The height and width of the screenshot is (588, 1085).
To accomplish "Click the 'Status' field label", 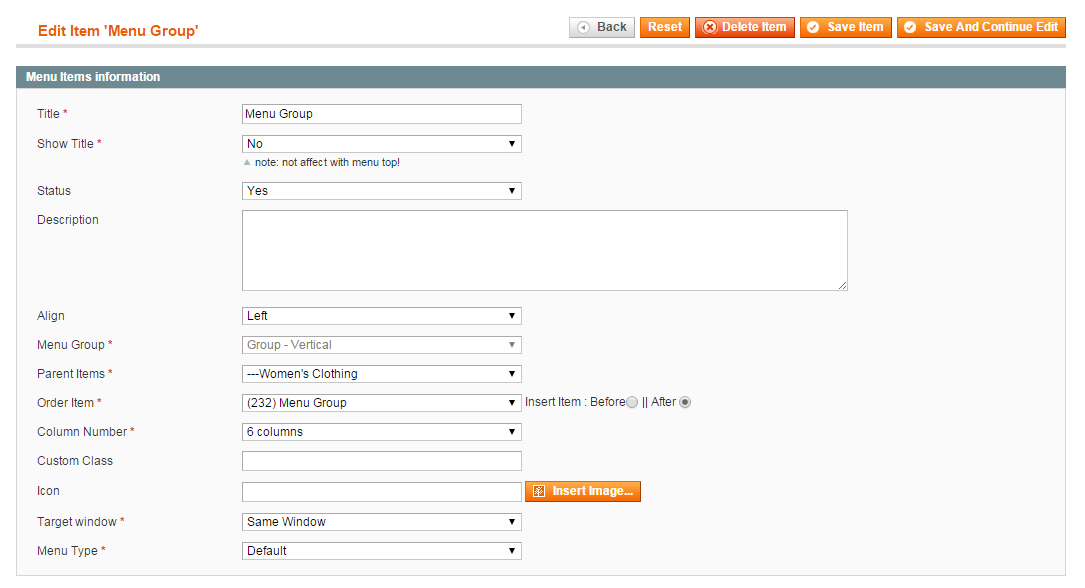I will click(x=54, y=191).
